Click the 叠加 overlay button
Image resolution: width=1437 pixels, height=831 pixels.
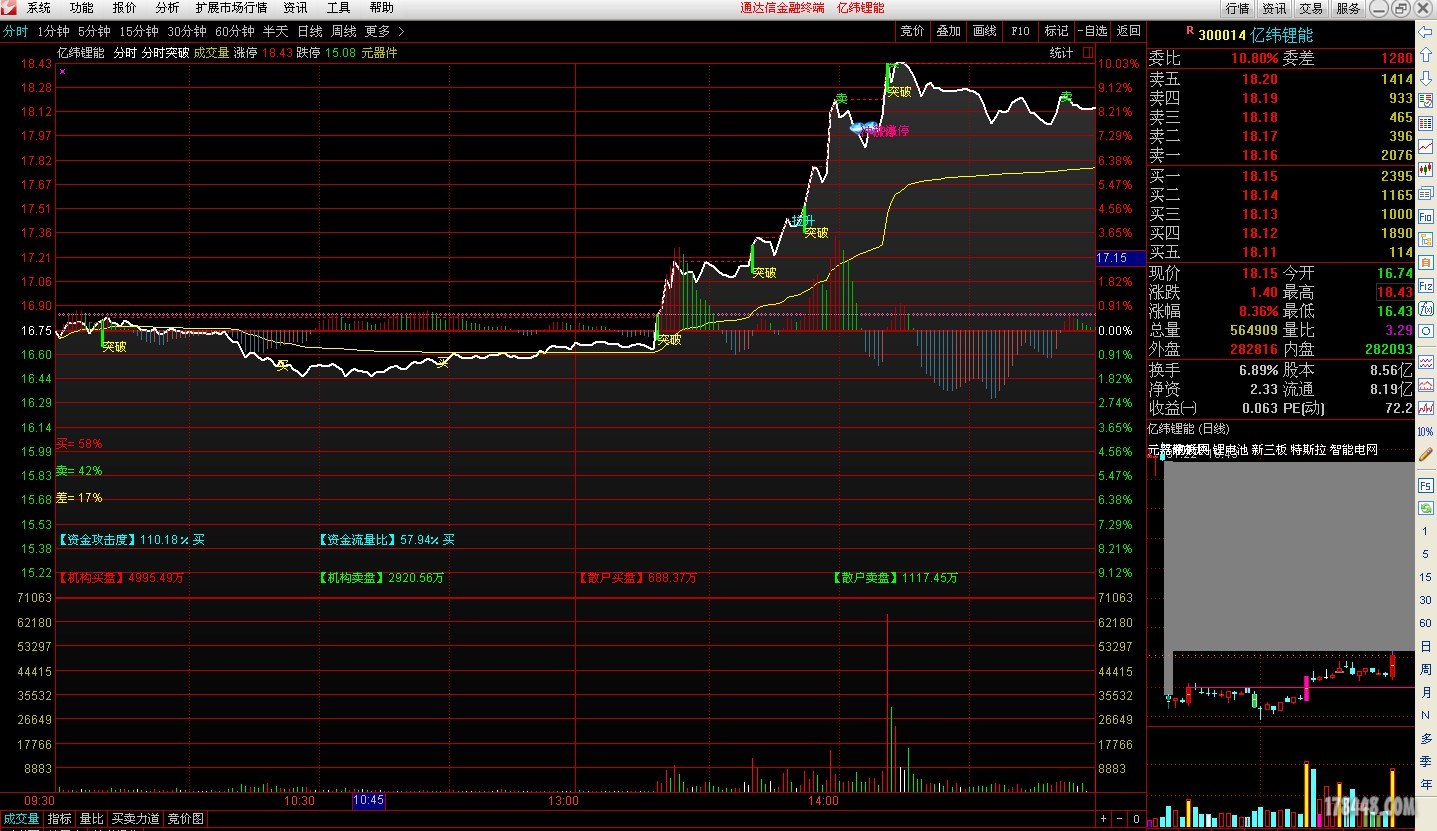[948, 31]
